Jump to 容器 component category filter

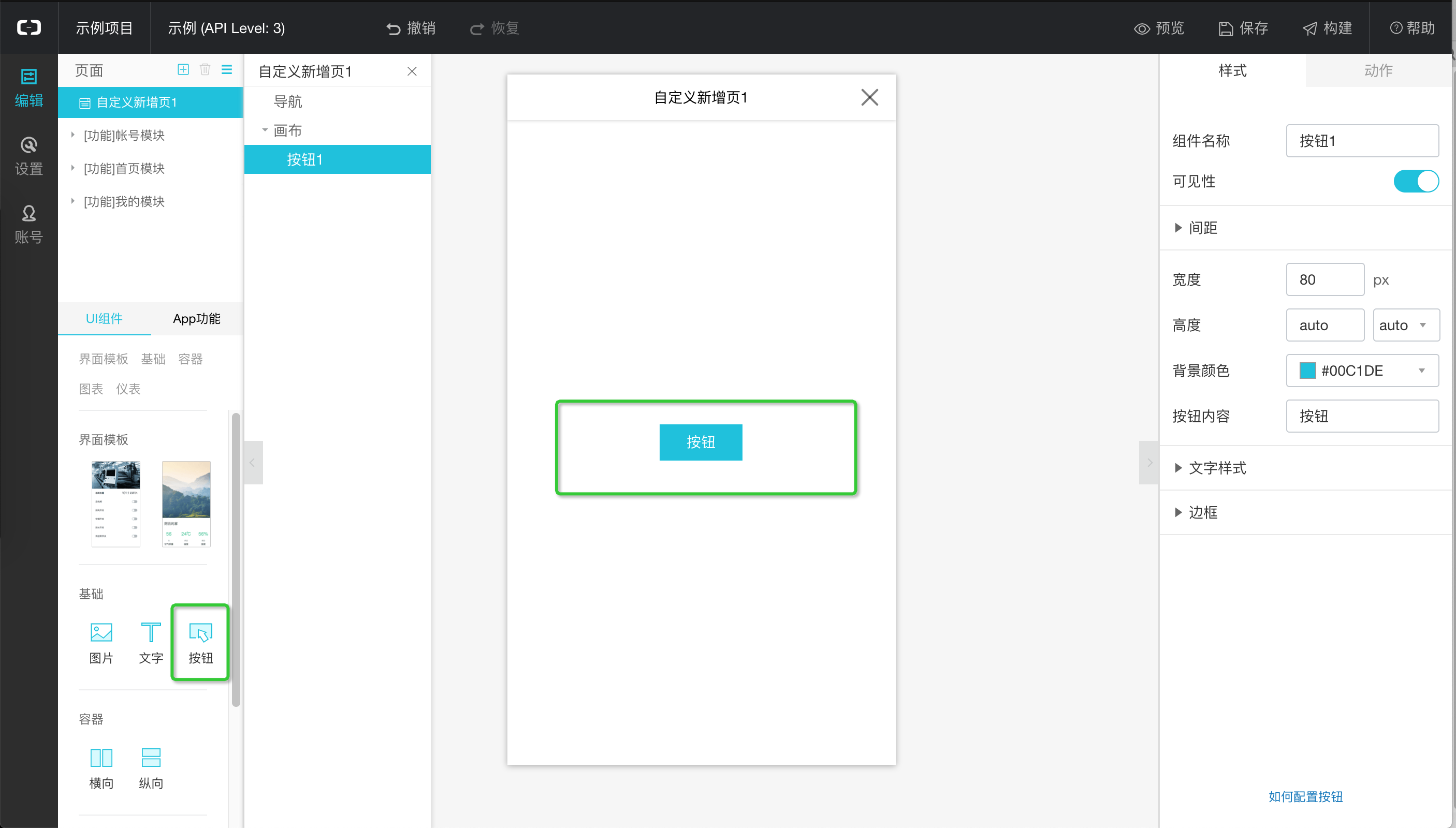coord(190,359)
